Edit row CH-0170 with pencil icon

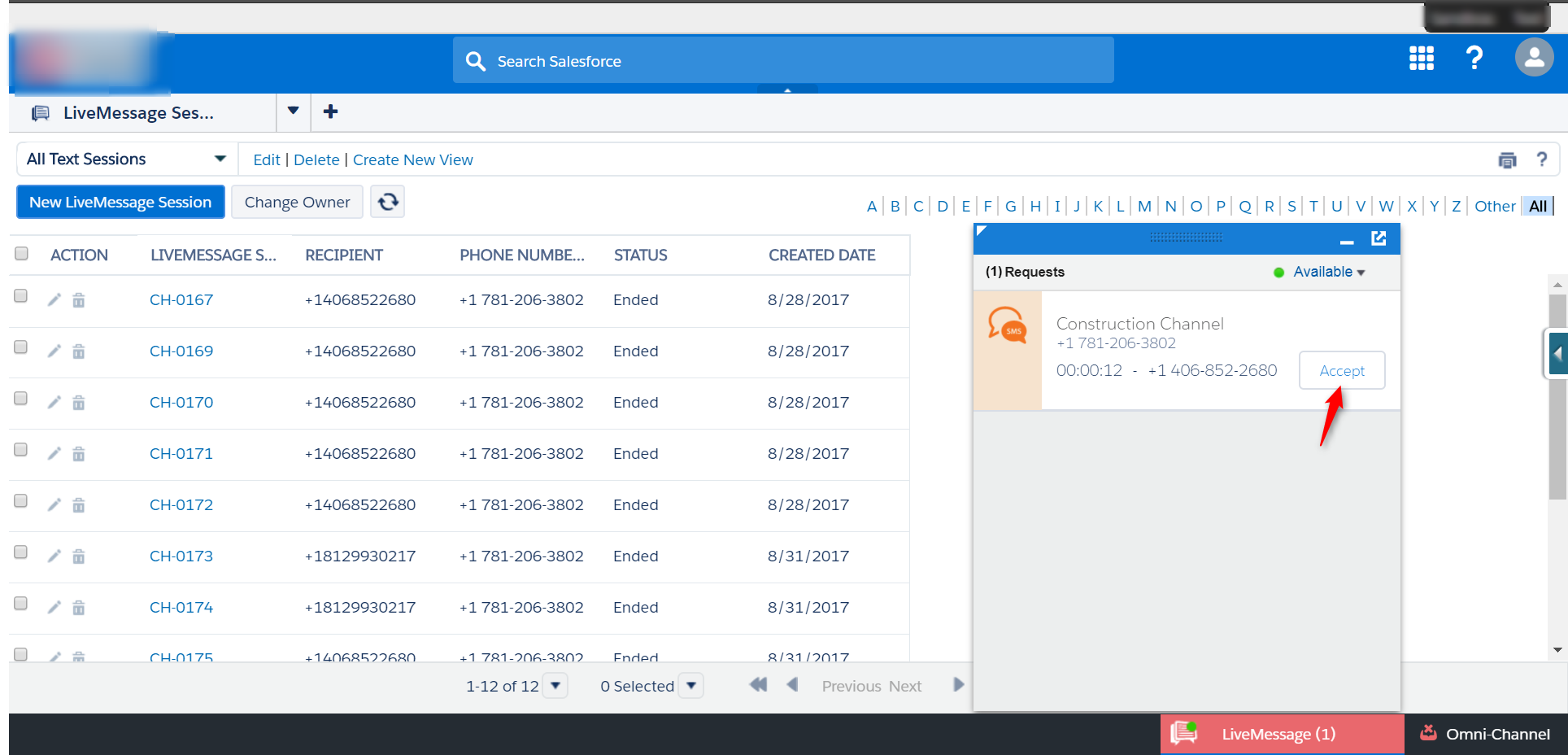[x=54, y=403]
